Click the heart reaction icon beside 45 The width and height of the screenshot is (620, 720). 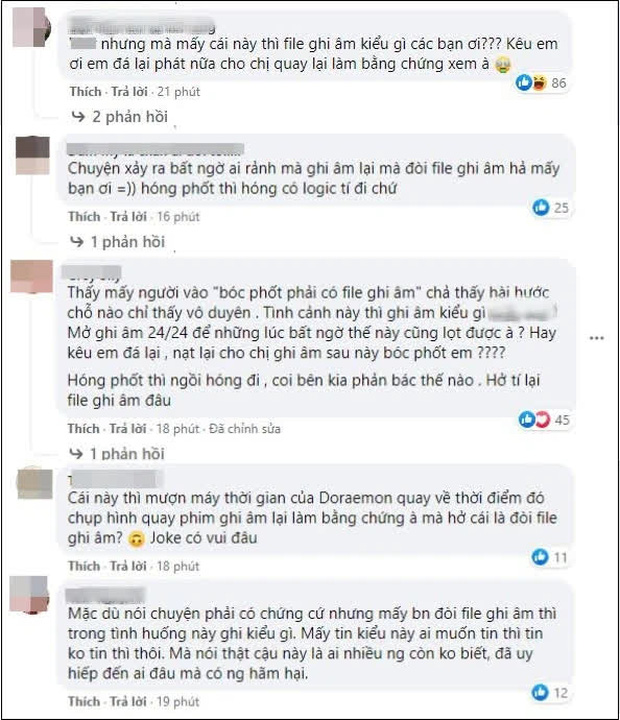pyautogui.click(x=542, y=419)
